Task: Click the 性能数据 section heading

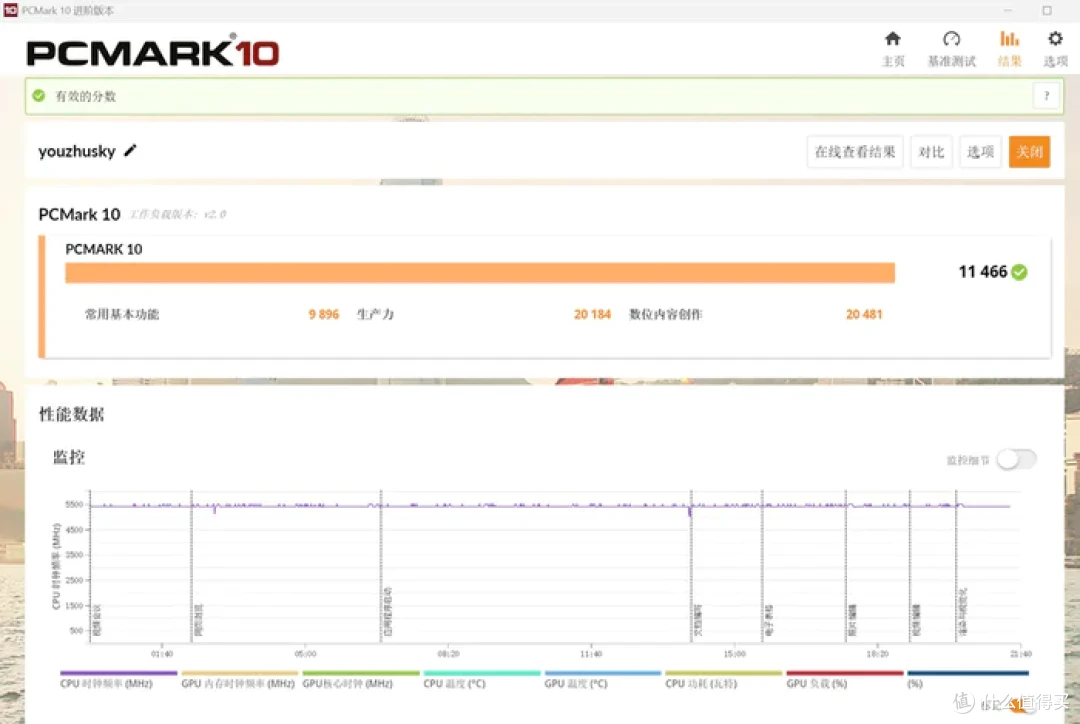Action: coord(72,414)
